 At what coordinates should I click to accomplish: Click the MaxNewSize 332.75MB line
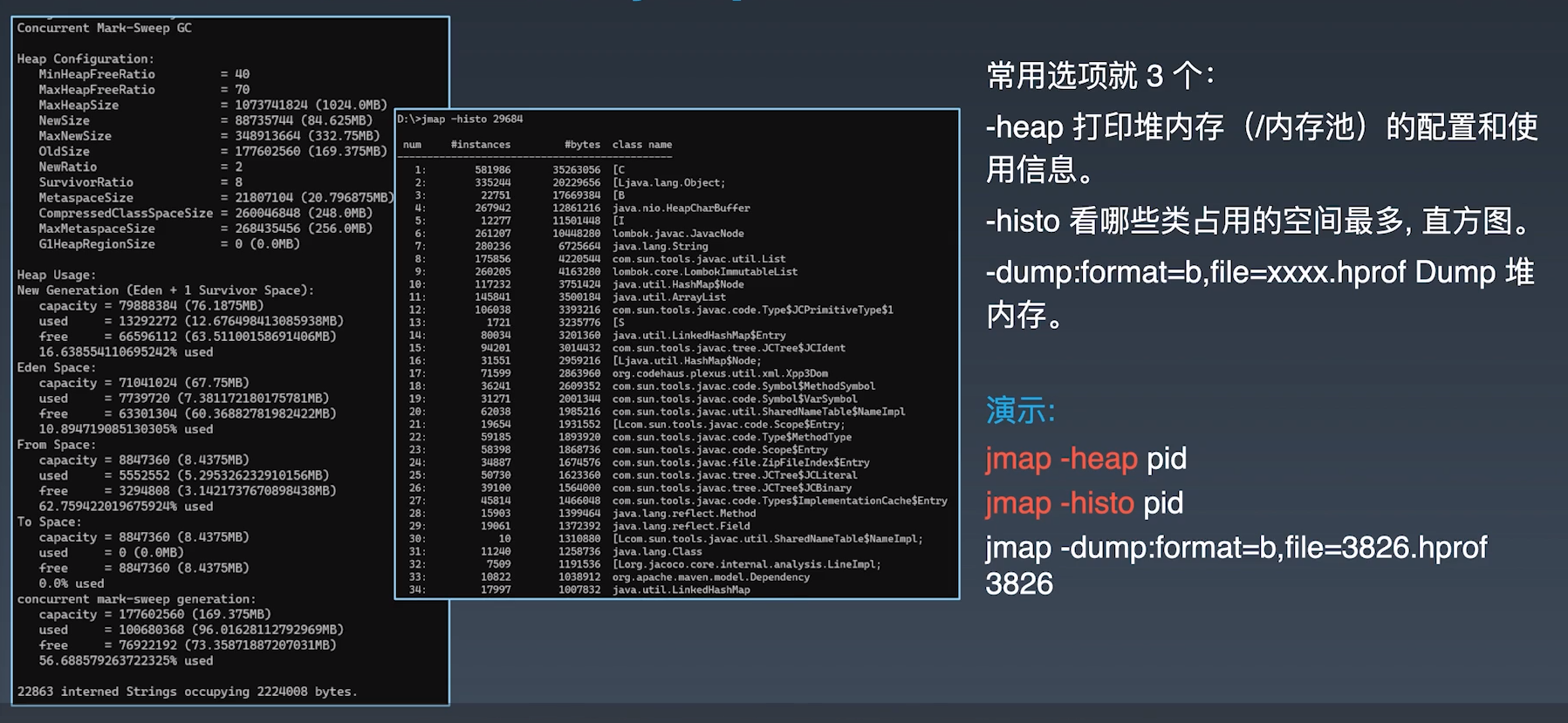(x=209, y=136)
